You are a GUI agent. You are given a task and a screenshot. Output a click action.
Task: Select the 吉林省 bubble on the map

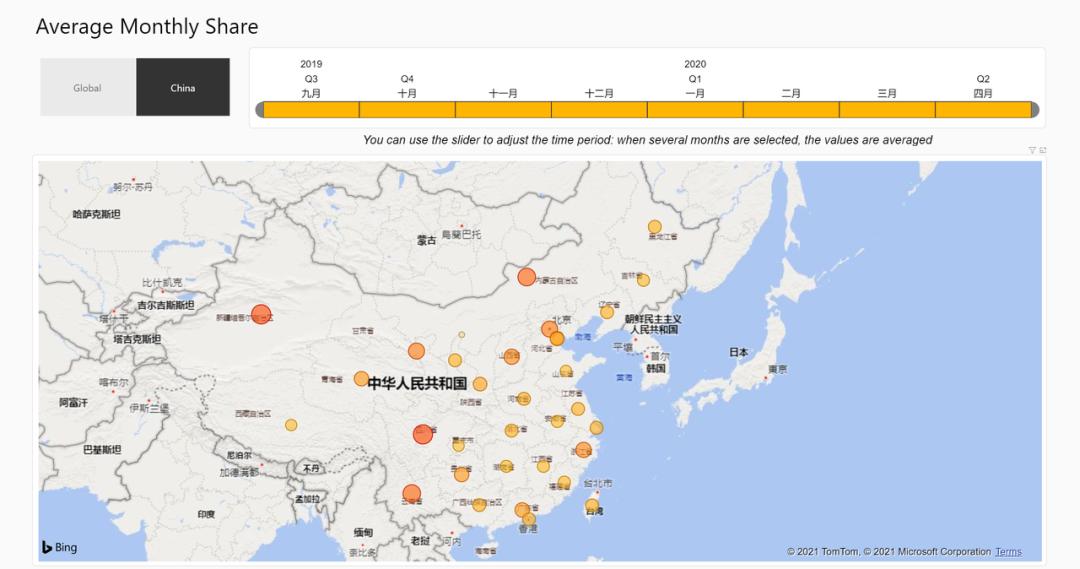click(x=643, y=280)
